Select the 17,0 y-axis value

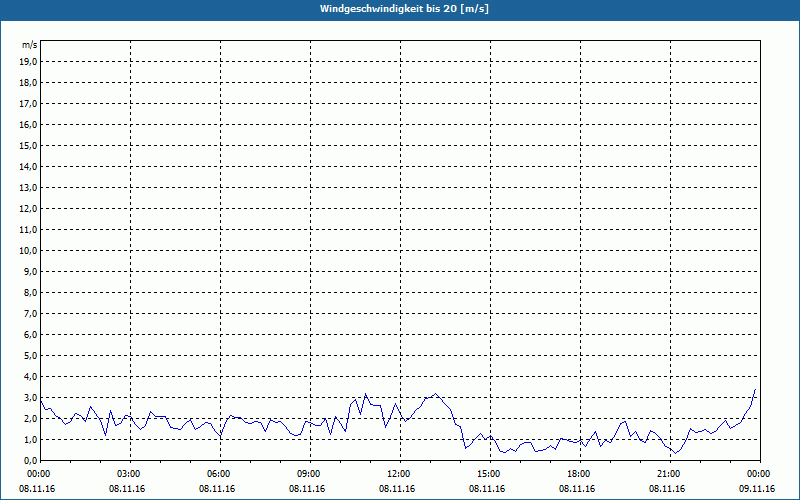coord(28,104)
